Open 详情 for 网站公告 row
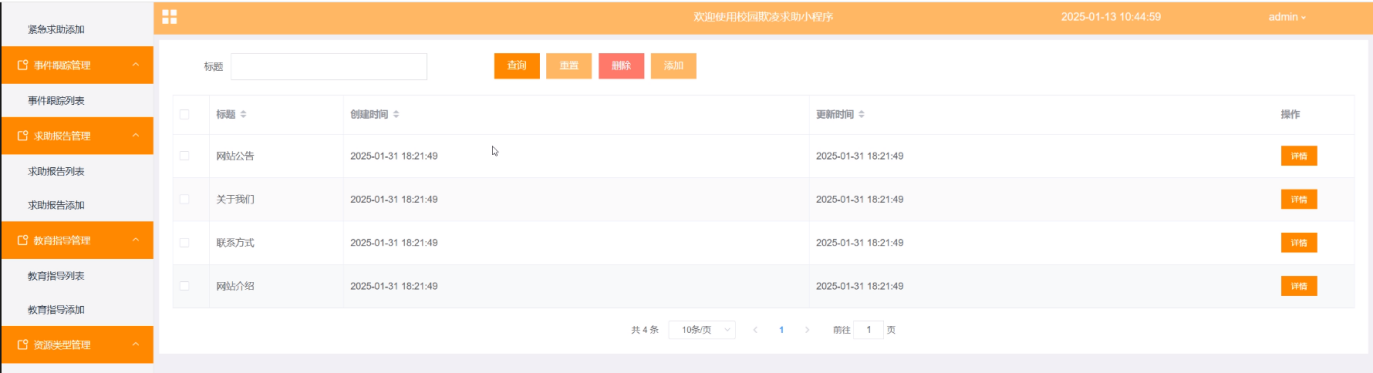The height and width of the screenshot is (373, 1373). click(1299, 156)
